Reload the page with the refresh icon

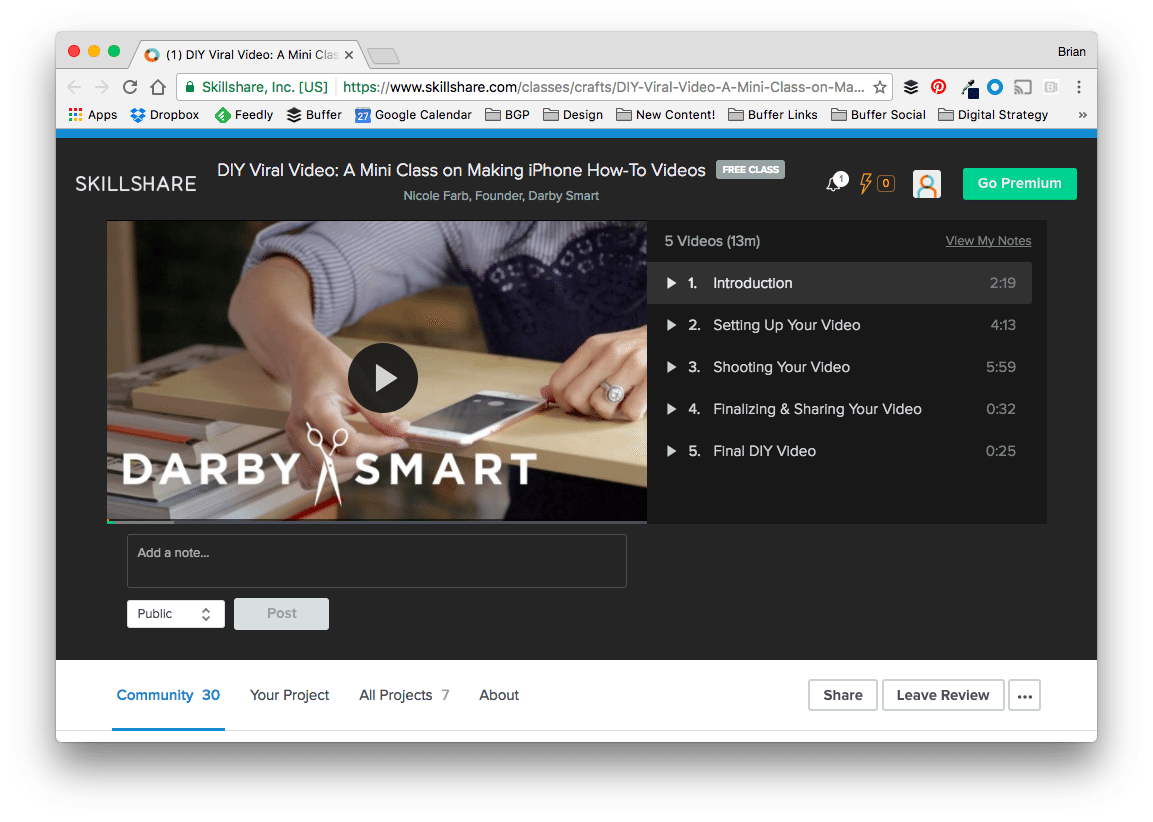[x=130, y=87]
